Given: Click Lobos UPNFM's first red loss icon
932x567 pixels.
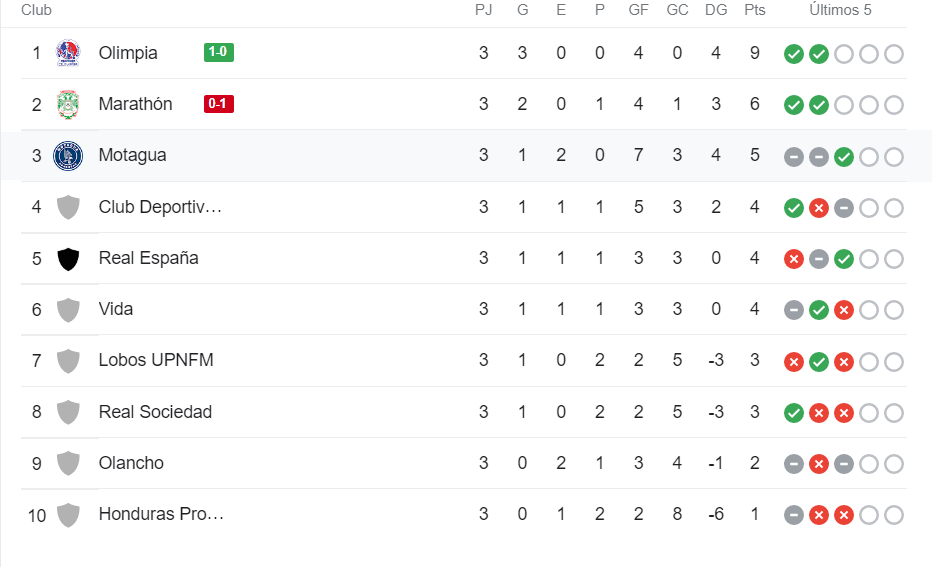Looking at the screenshot, I should tap(794, 361).
